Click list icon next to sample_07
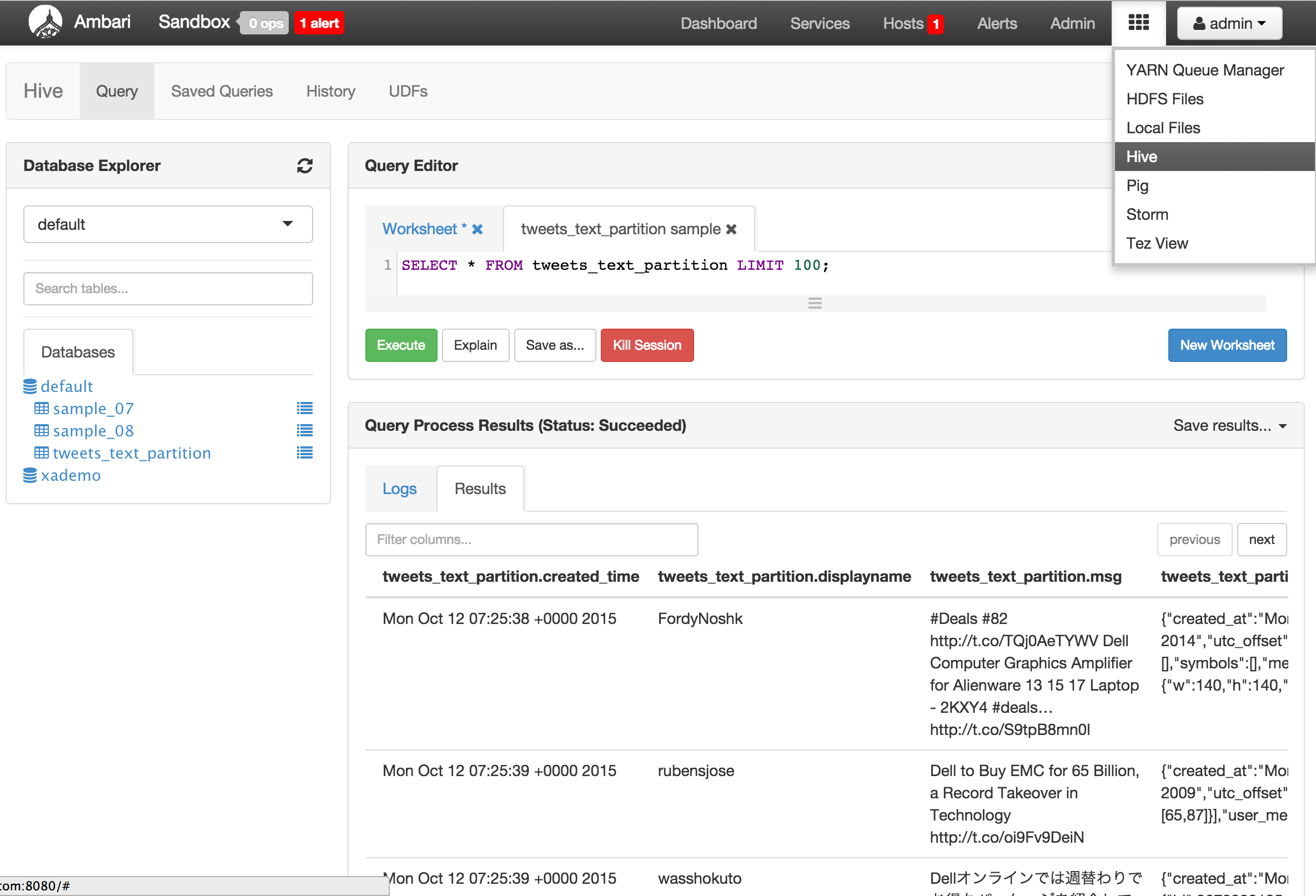This screenshot has width=1316, height=896. (x=305, y=408)
